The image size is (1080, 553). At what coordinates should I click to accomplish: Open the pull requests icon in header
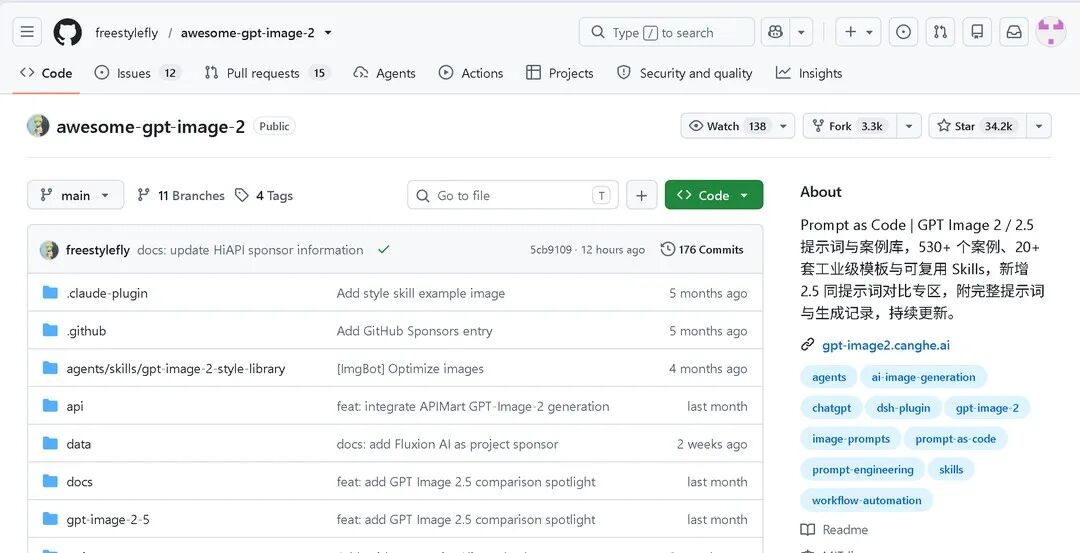940,32
